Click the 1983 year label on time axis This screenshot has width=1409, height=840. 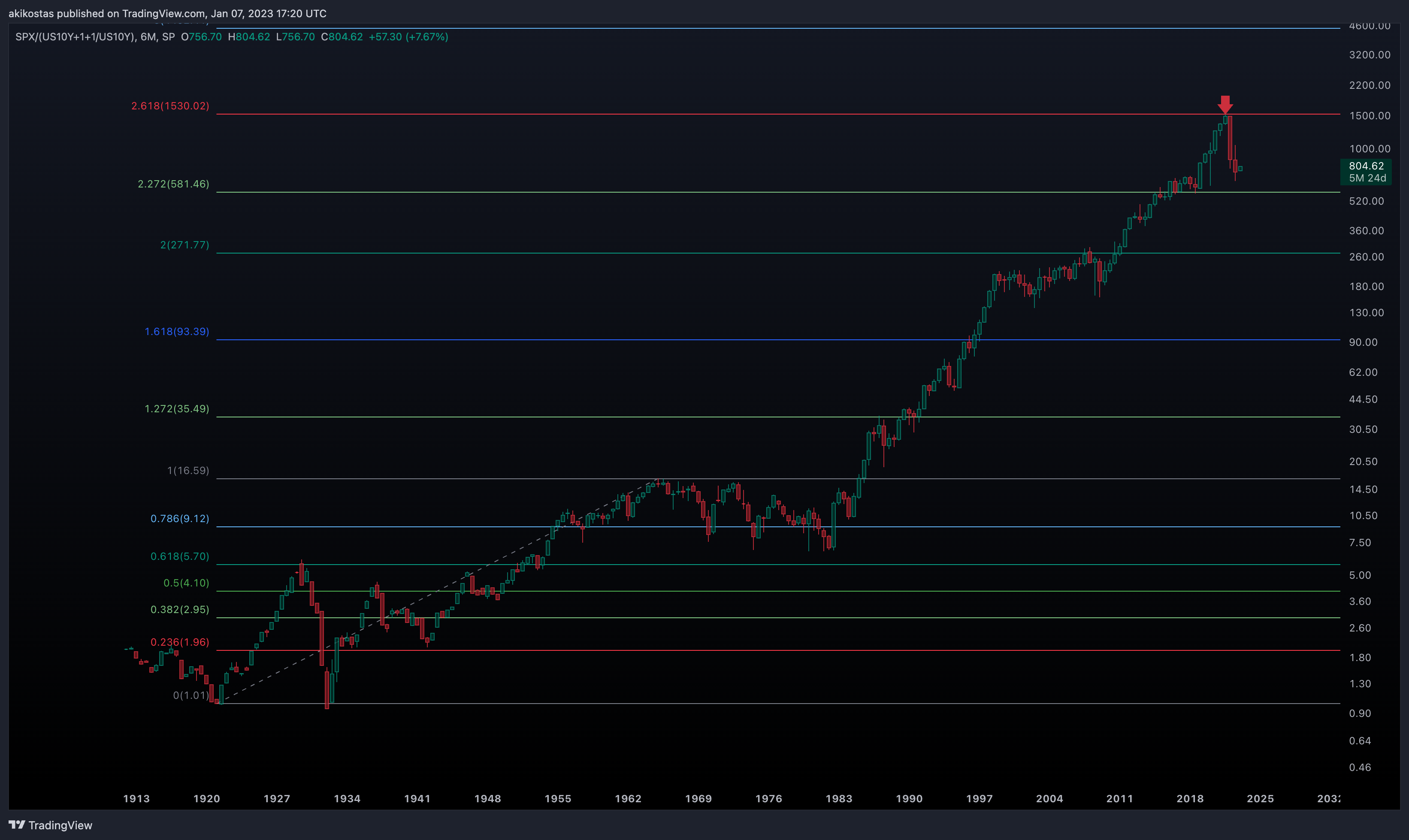[838, 799]
